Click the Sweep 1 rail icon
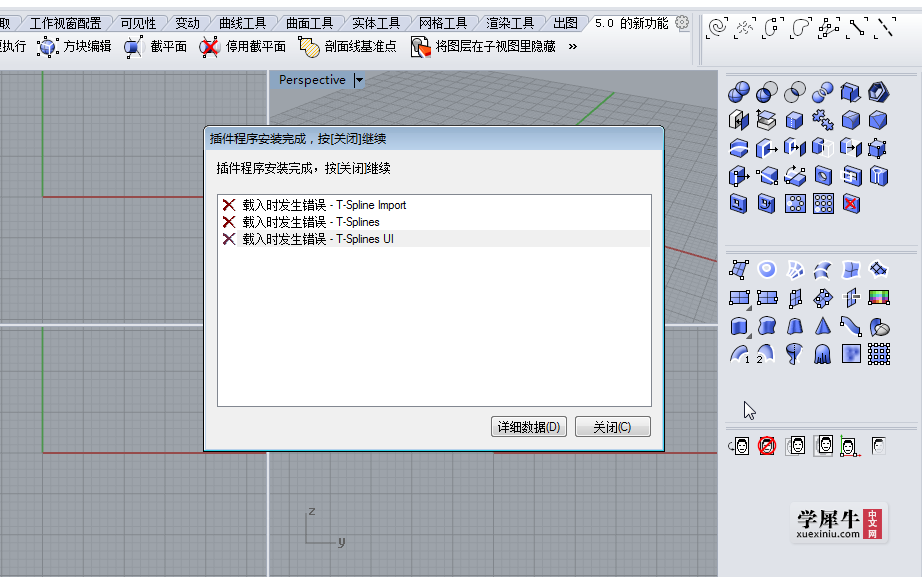922x577 pixels. click(x=739, y=354)
